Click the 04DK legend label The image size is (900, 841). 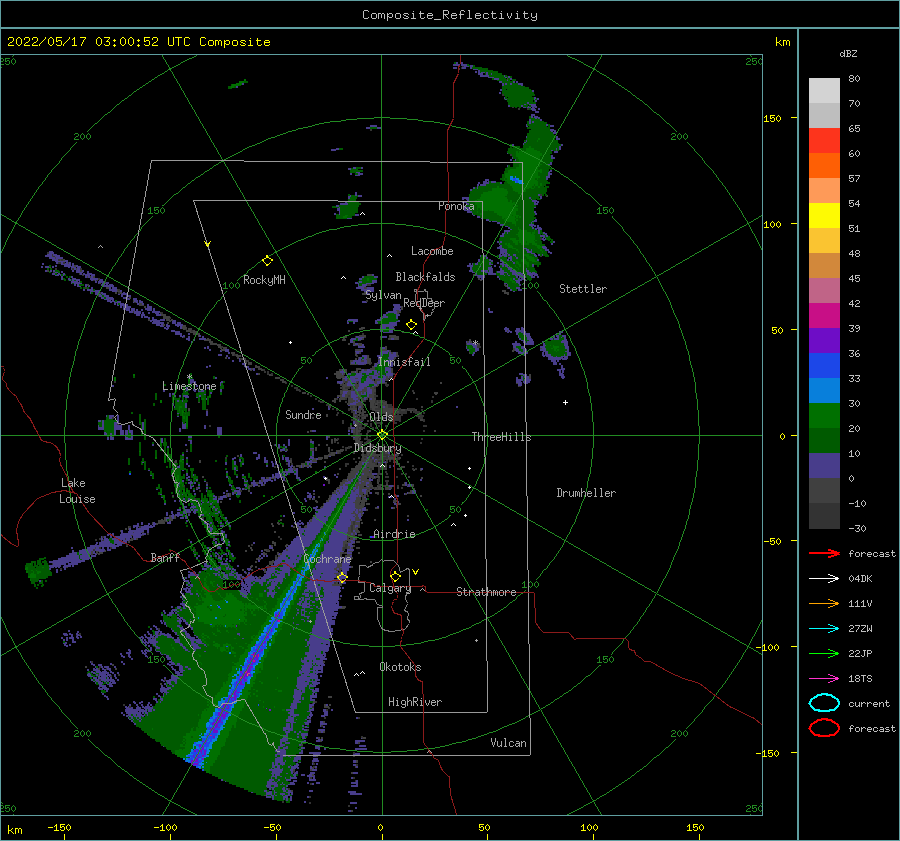tap(860, 579)
